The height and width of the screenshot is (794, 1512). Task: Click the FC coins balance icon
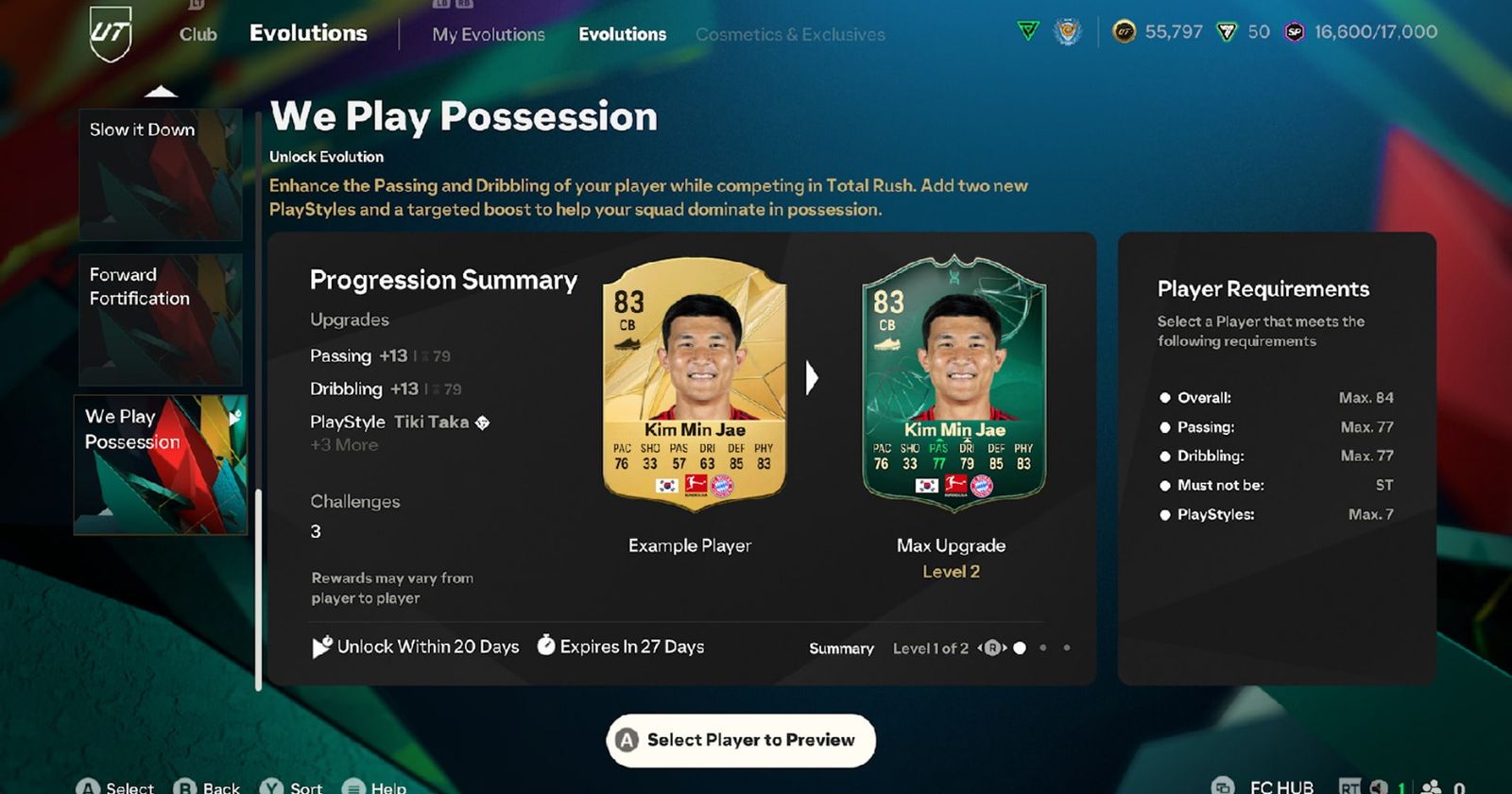point(1124,32)
